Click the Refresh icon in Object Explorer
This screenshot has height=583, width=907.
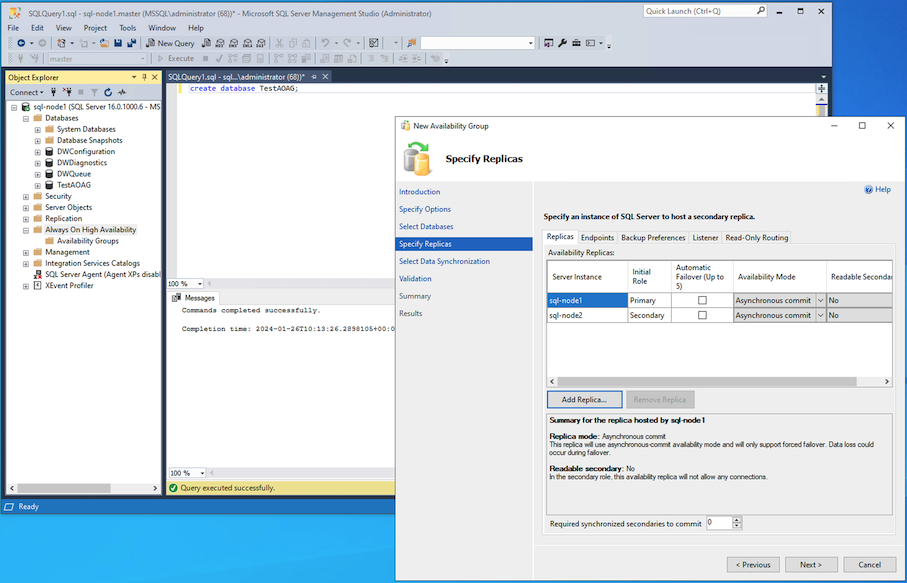(x=108, y=92)
